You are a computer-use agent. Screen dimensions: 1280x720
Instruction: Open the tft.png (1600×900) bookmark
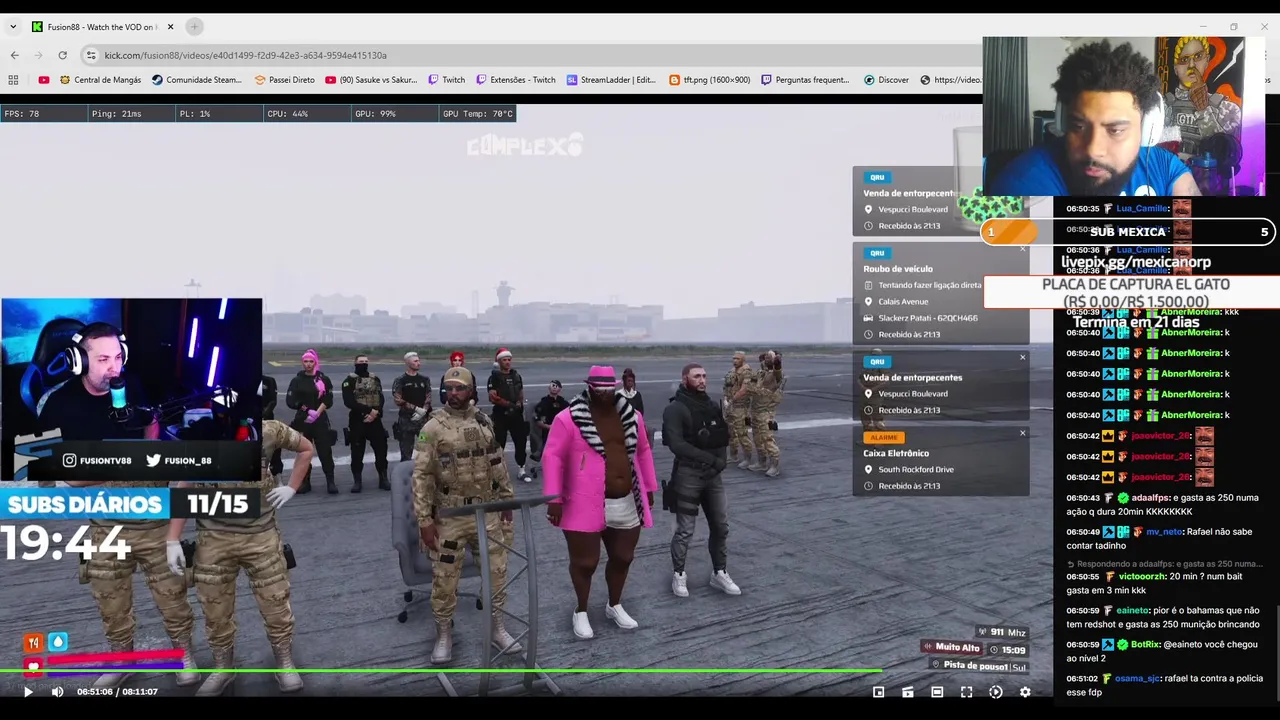point(710,80)
